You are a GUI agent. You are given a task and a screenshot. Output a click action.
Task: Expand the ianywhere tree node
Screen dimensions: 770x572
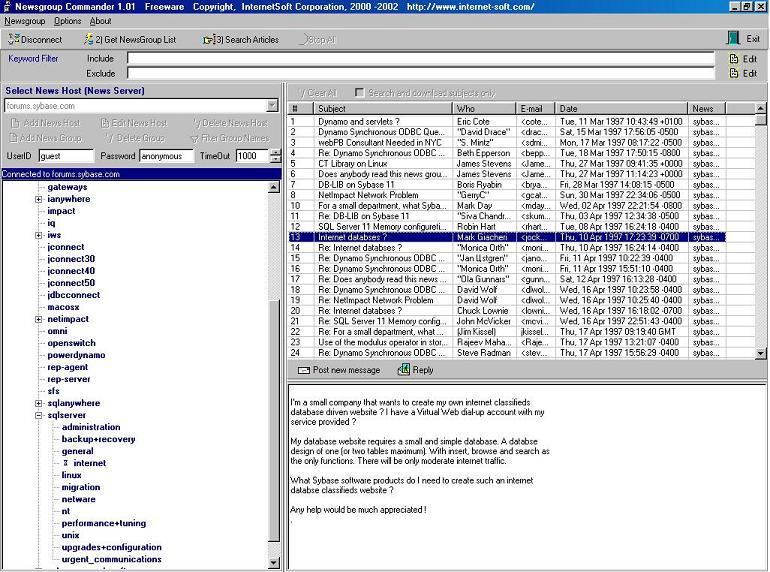pos(38,199)
